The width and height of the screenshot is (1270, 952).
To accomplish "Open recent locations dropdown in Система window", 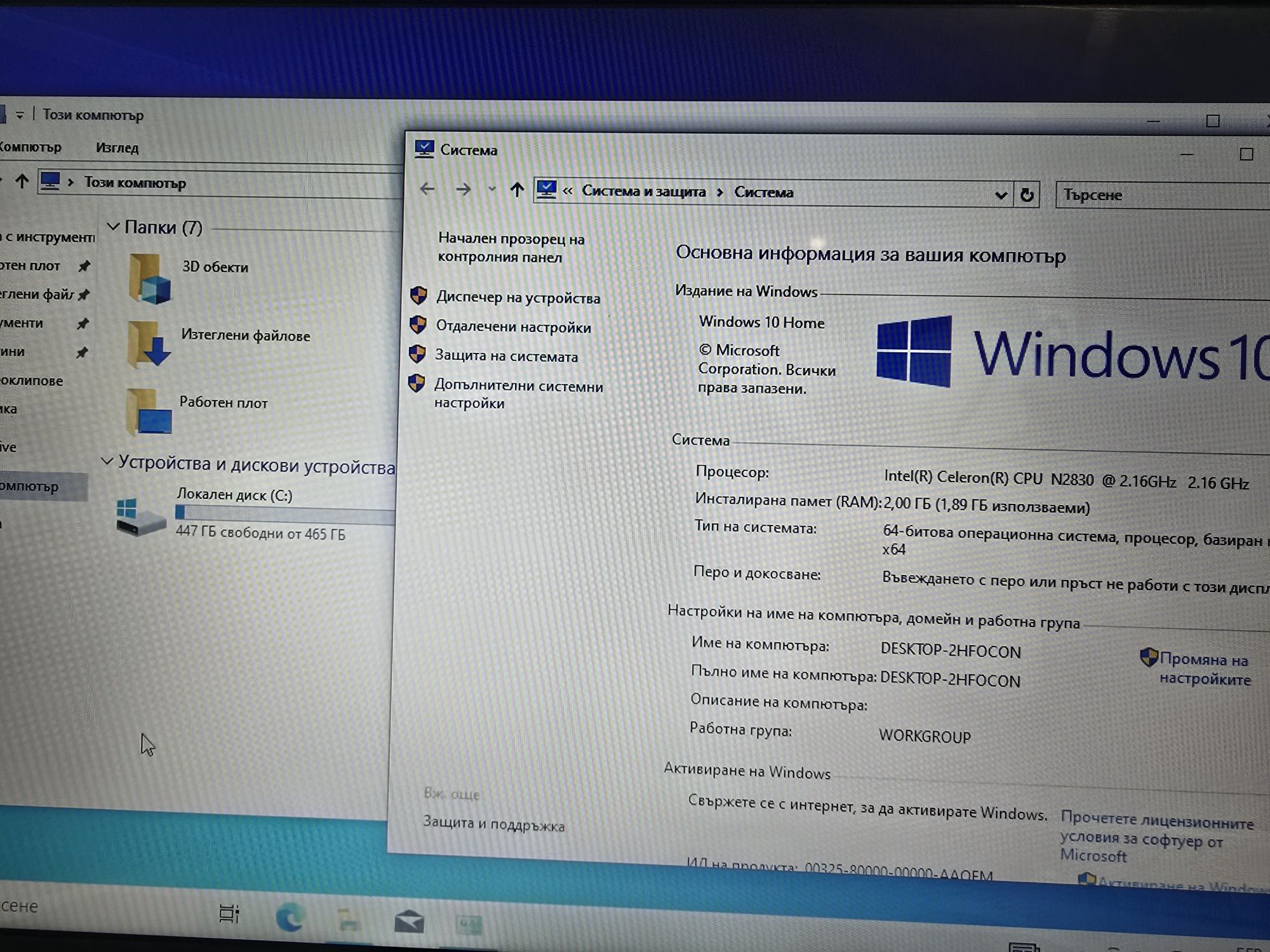I will click(491, 189).
